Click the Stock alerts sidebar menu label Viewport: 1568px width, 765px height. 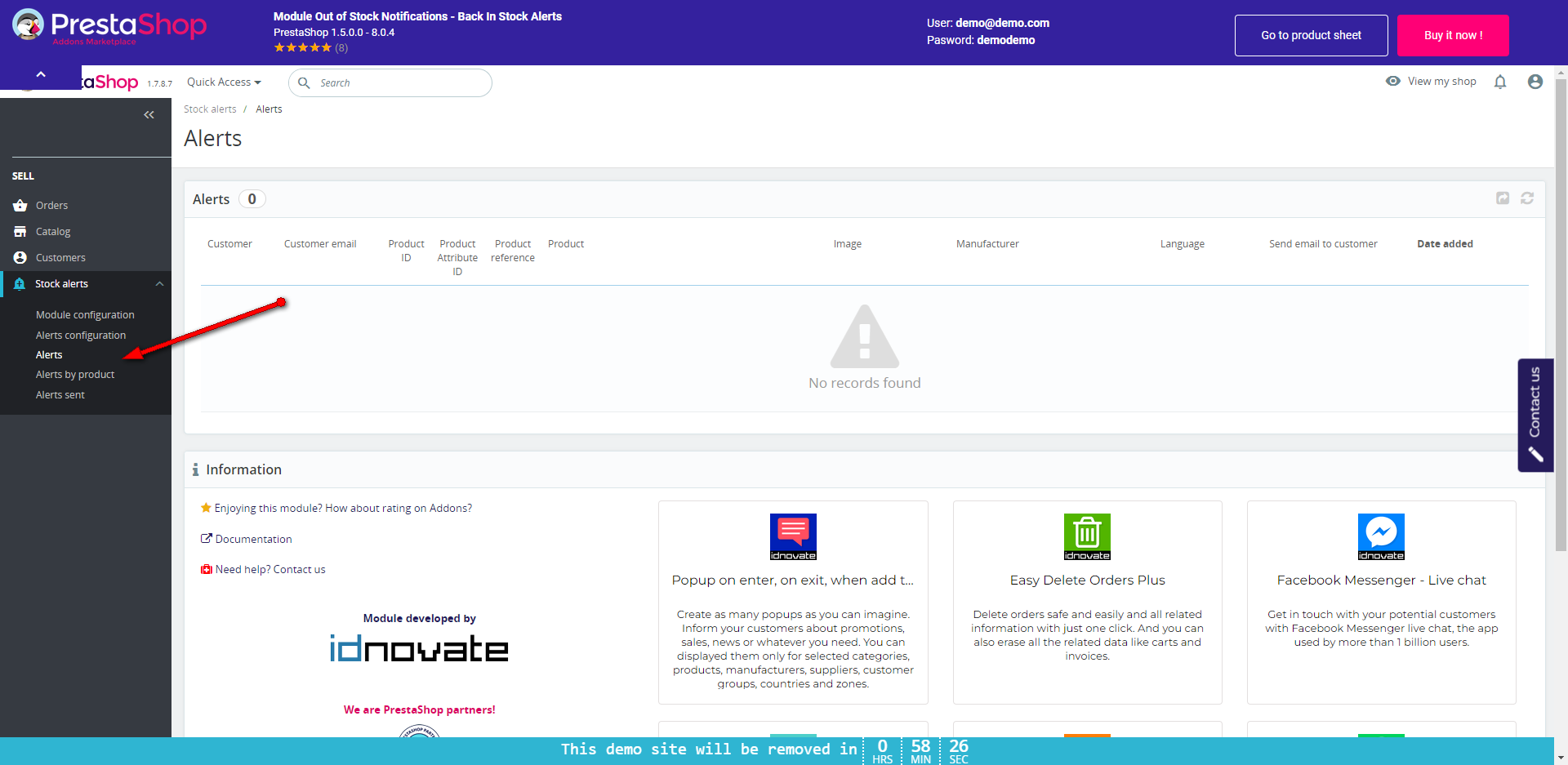pyautogui.click(x=61, y=284)
